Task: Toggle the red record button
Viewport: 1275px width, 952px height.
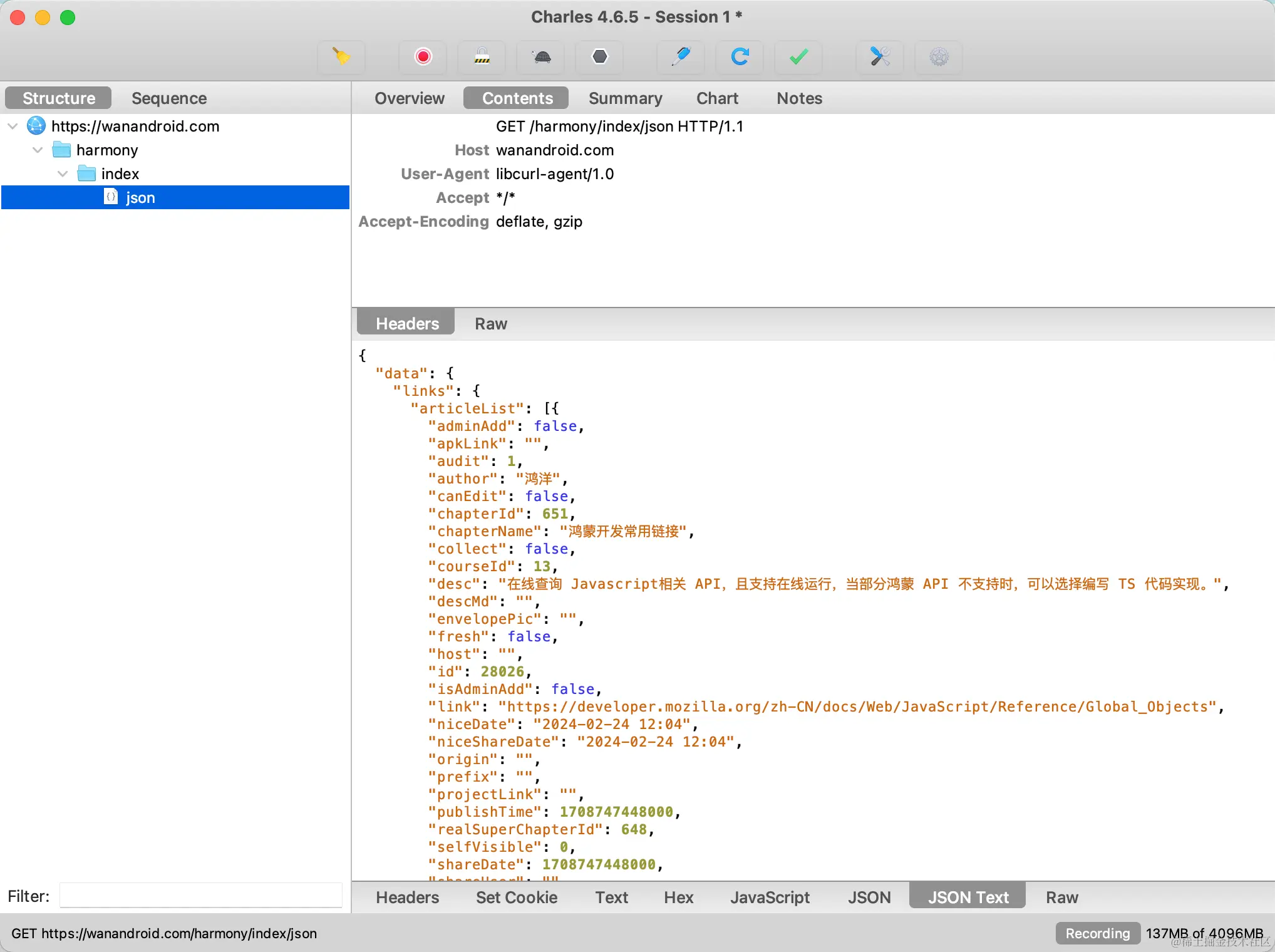Action: click(x=423, y=57)
